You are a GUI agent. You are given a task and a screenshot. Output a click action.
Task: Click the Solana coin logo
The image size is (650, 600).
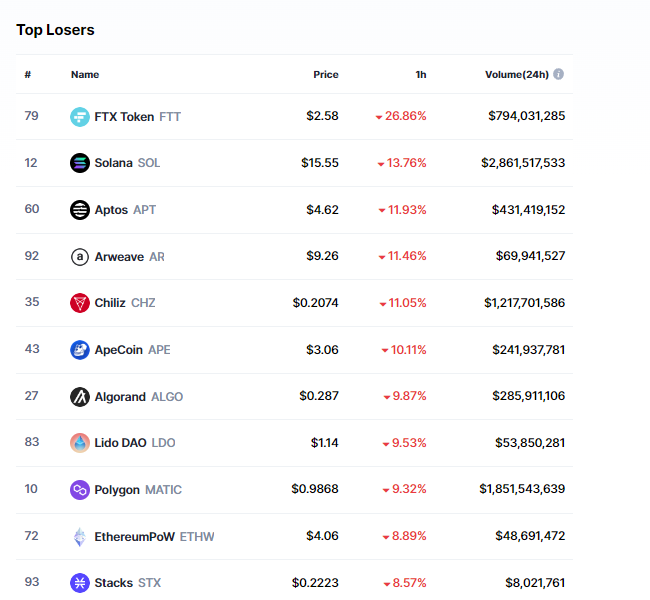click(80, 163)
